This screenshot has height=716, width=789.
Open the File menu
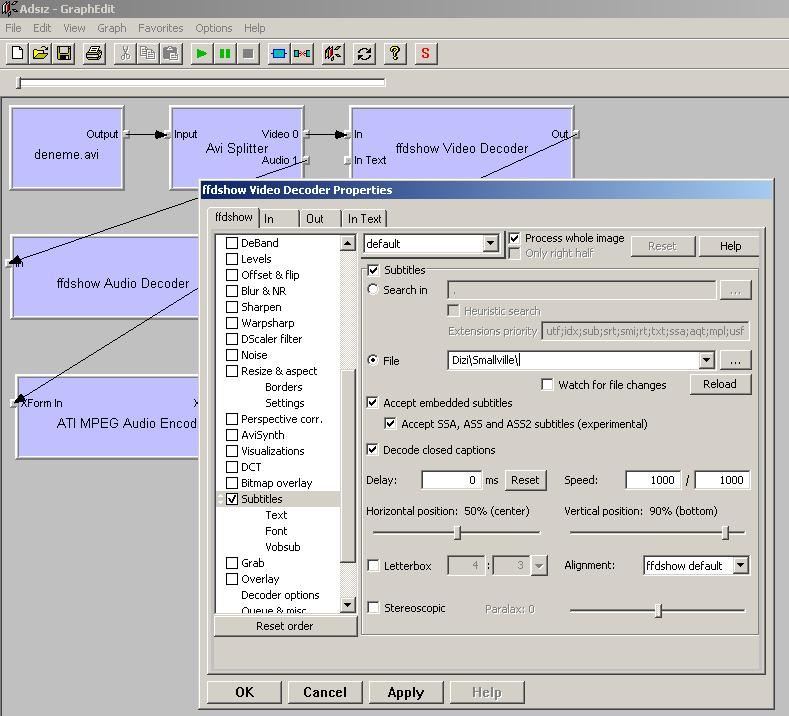coord(13,28)
